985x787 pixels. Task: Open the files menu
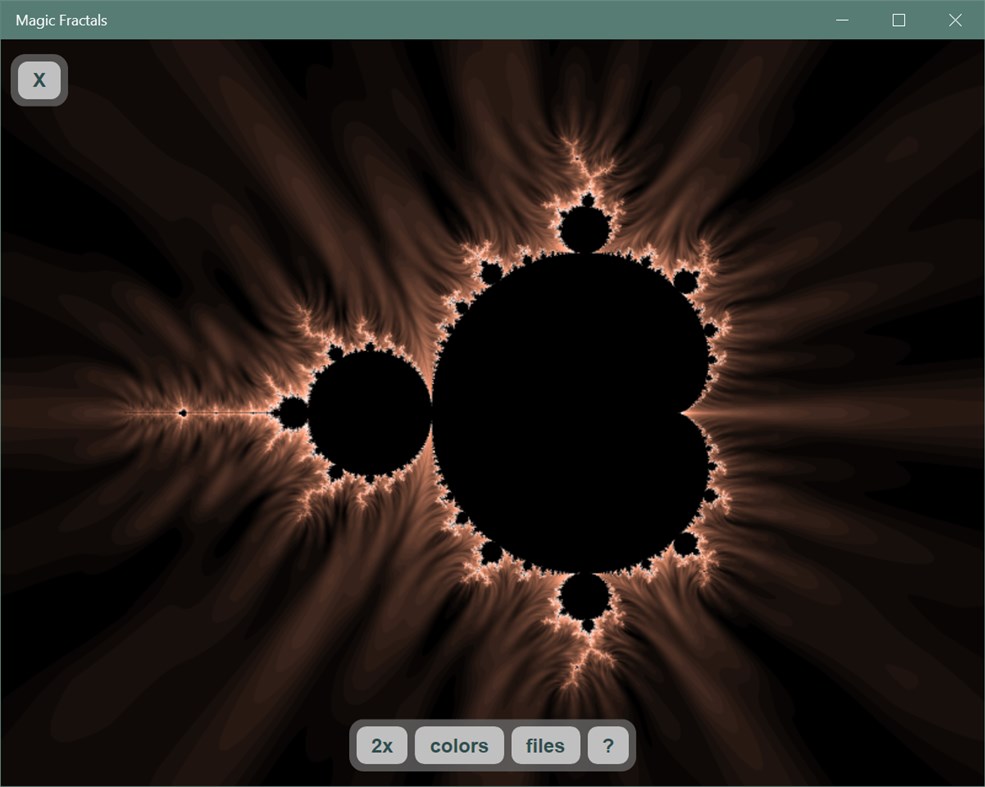click(x=545, y=745)
